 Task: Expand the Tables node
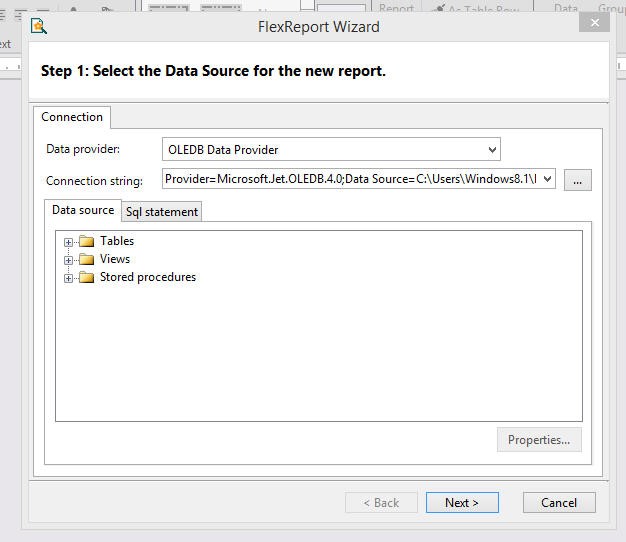(x=68, y=242)
